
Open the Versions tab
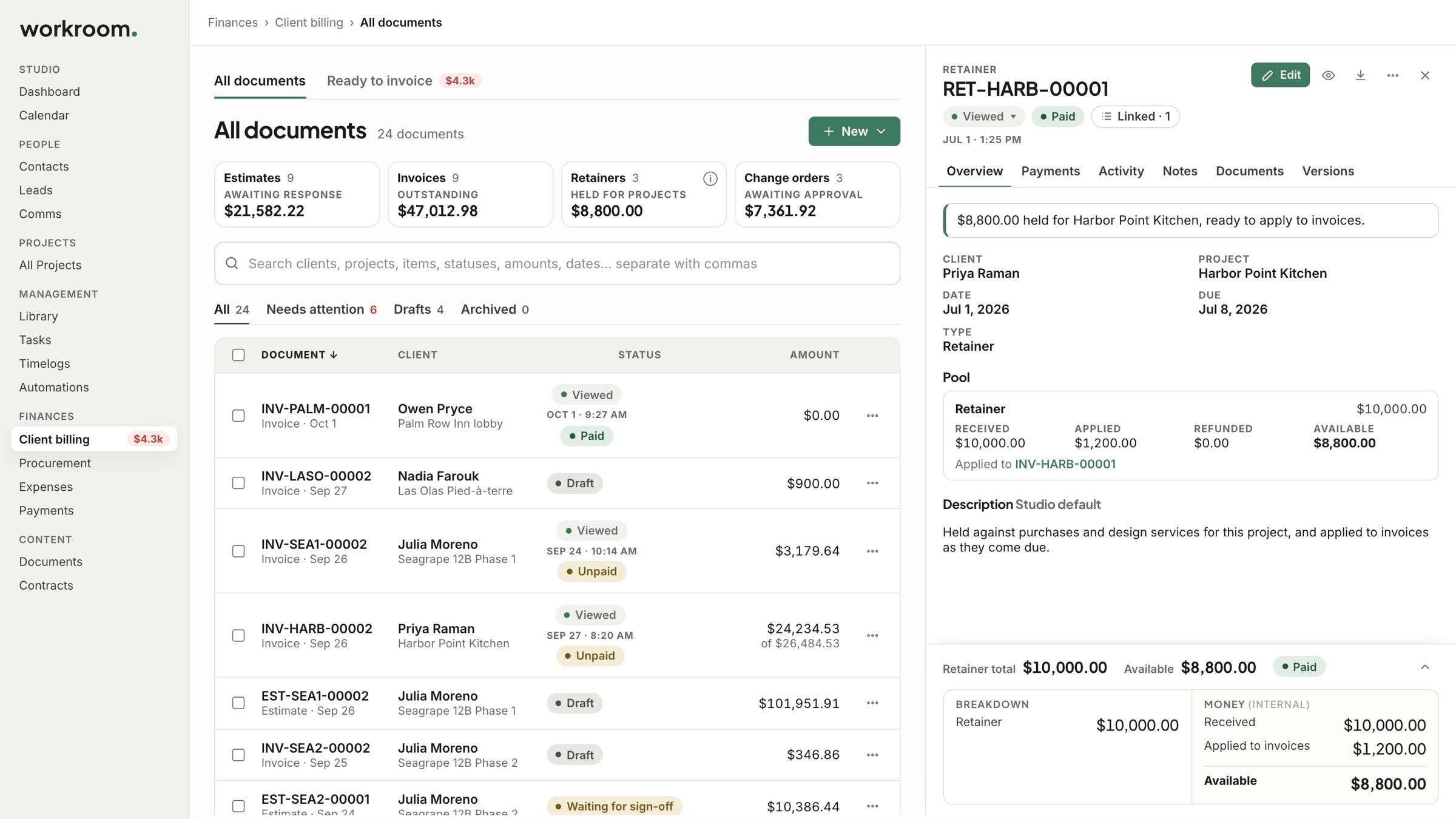coord(1327,171)
